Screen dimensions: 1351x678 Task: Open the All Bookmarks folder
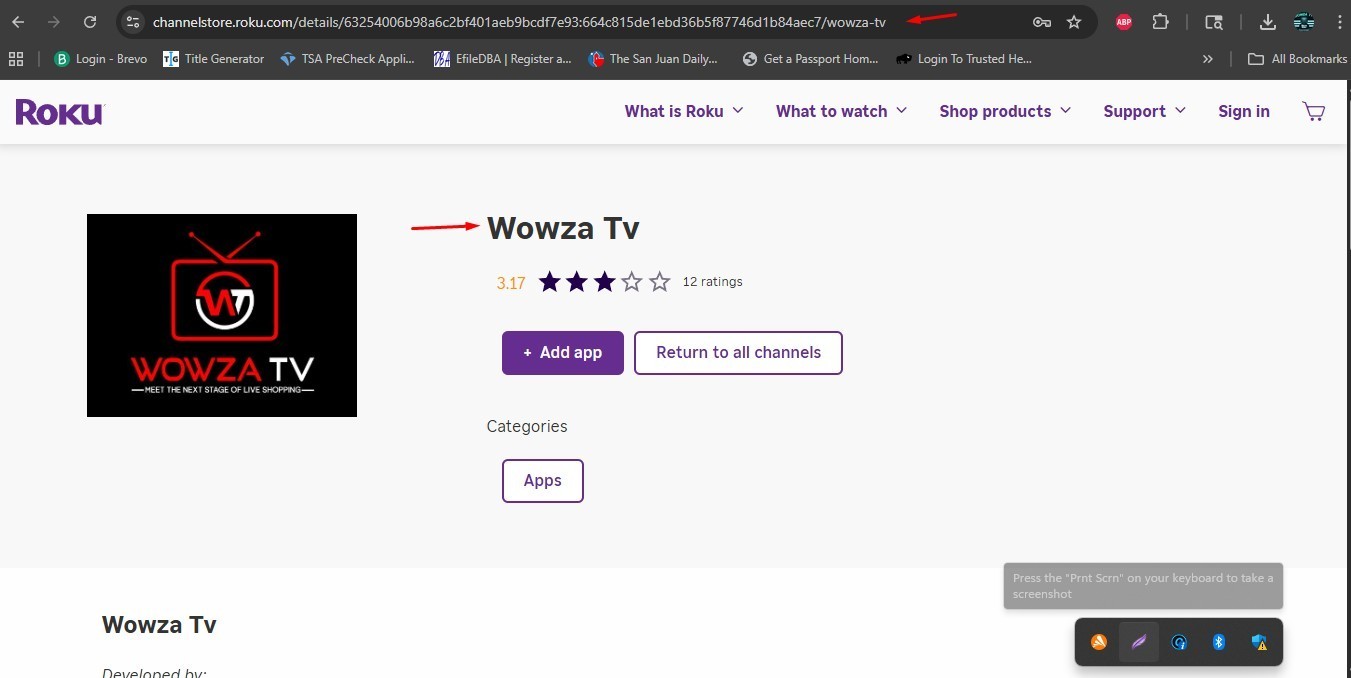tap(1297, 59)
